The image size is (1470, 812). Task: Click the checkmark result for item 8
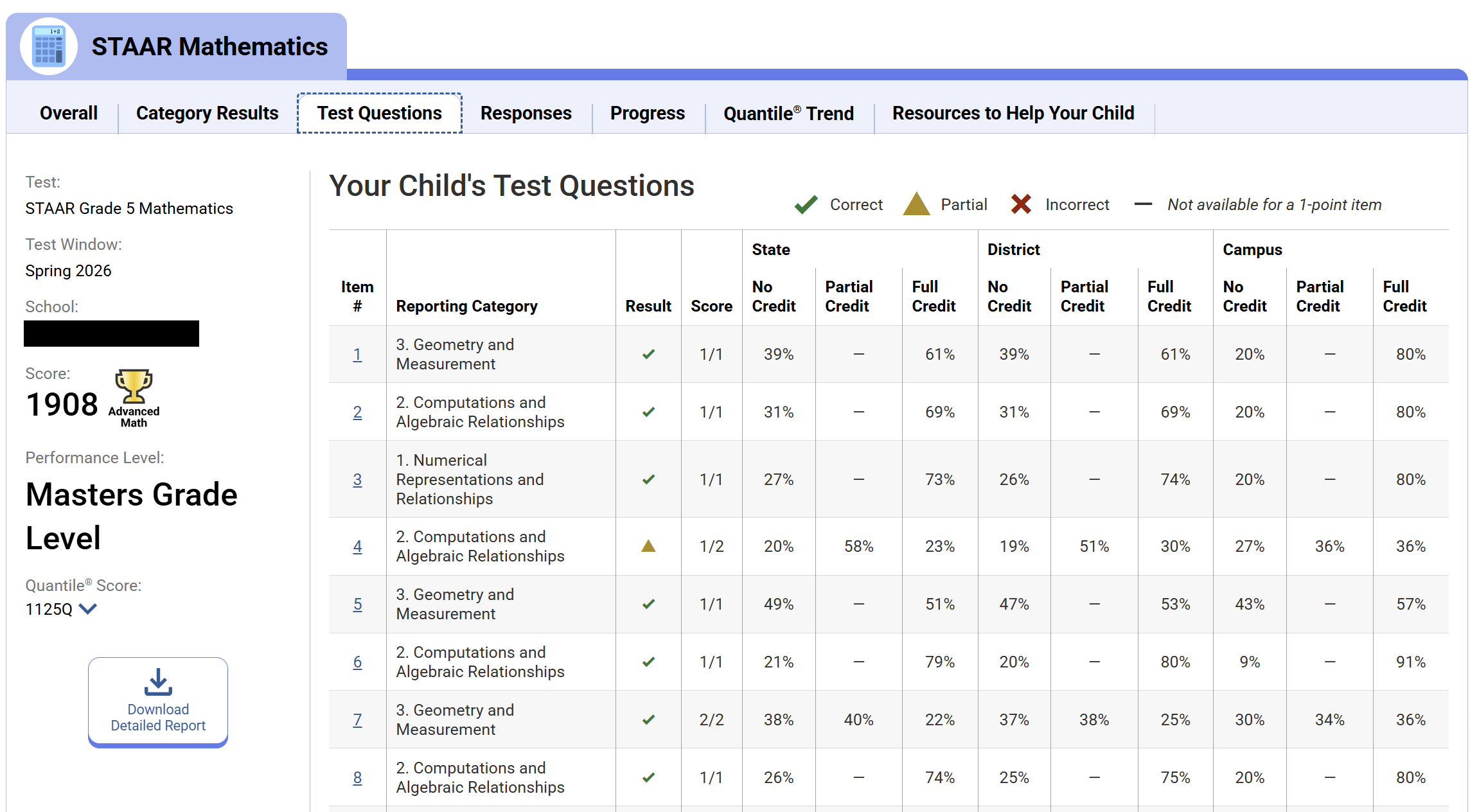tap(649, 777)
